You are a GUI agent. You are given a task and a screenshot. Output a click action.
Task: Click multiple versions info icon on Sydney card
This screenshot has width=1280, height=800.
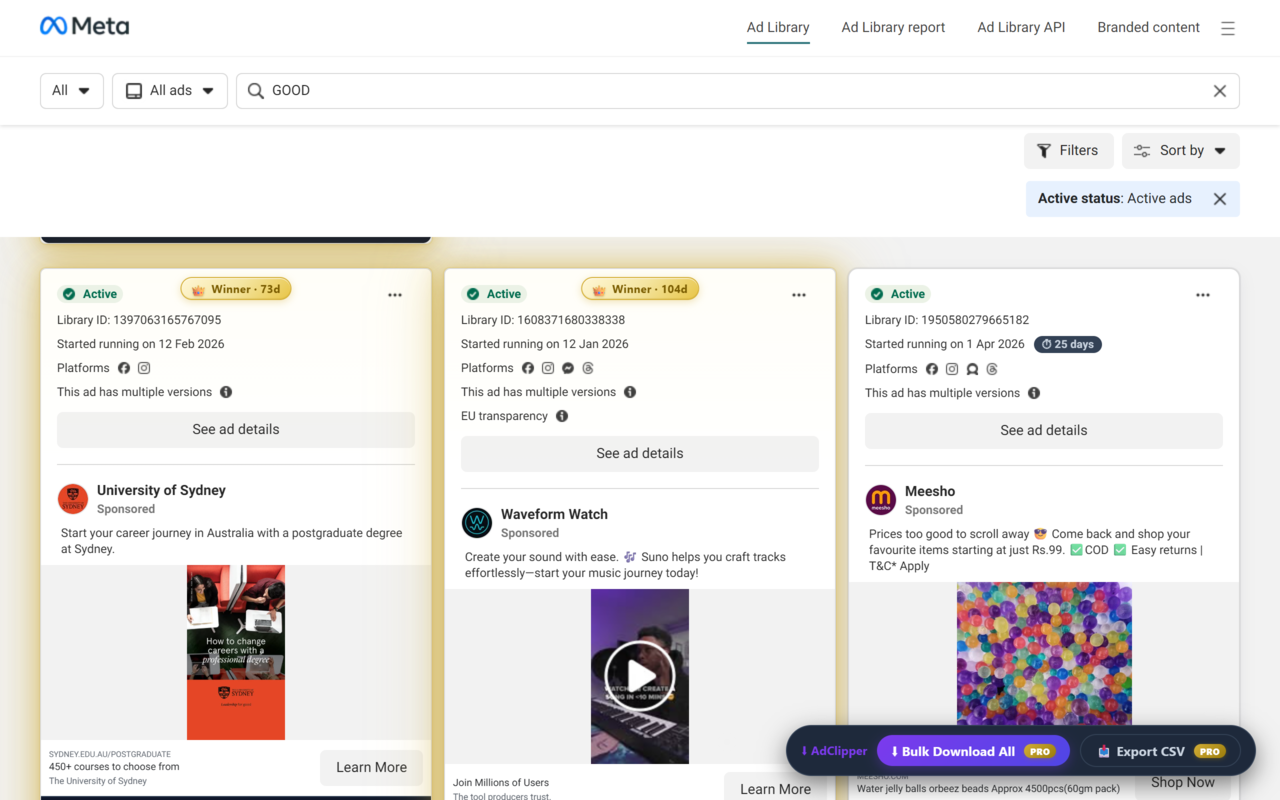[226, 392]
